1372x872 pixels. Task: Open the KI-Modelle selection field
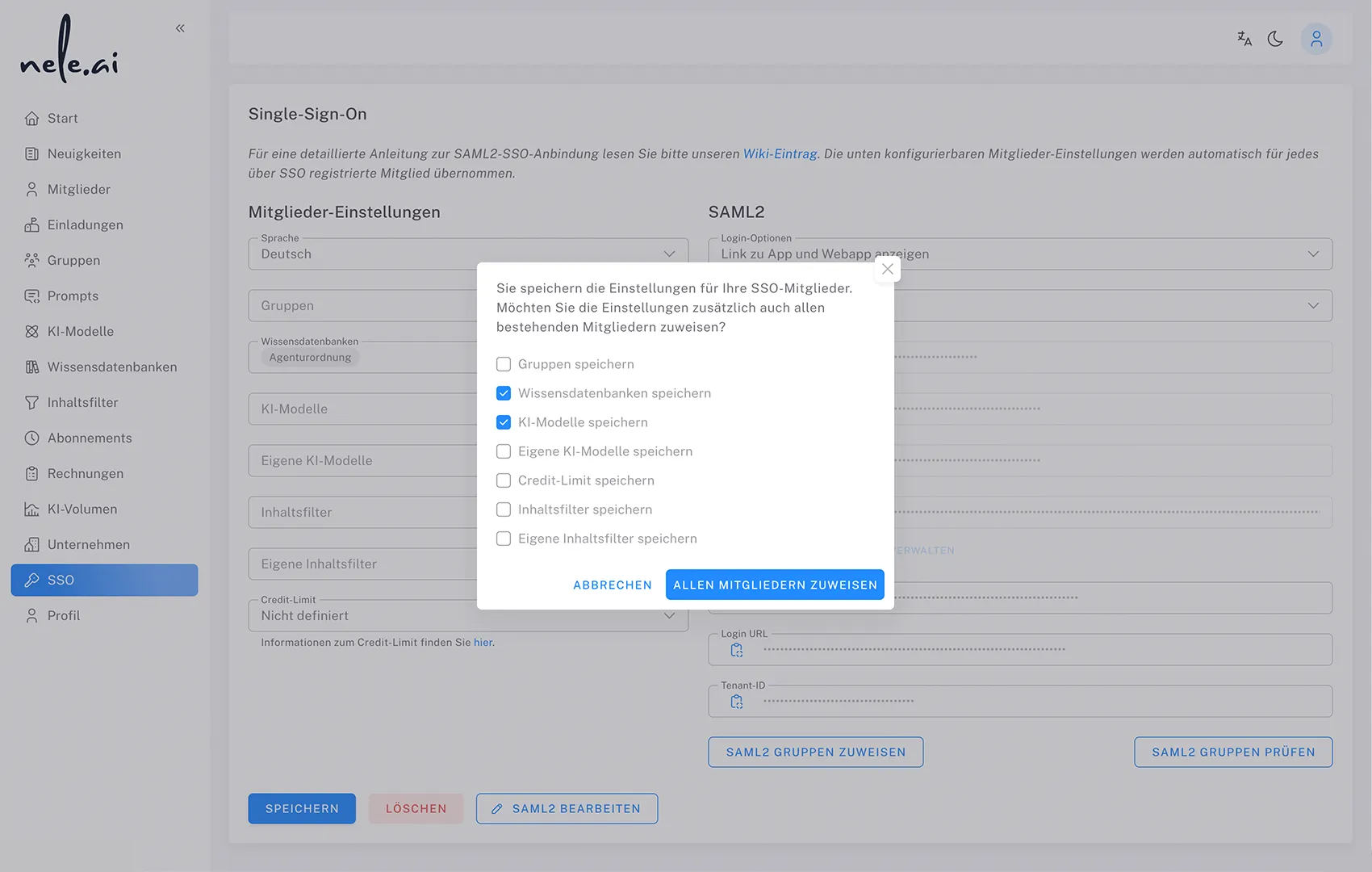[x=363, y=409]
